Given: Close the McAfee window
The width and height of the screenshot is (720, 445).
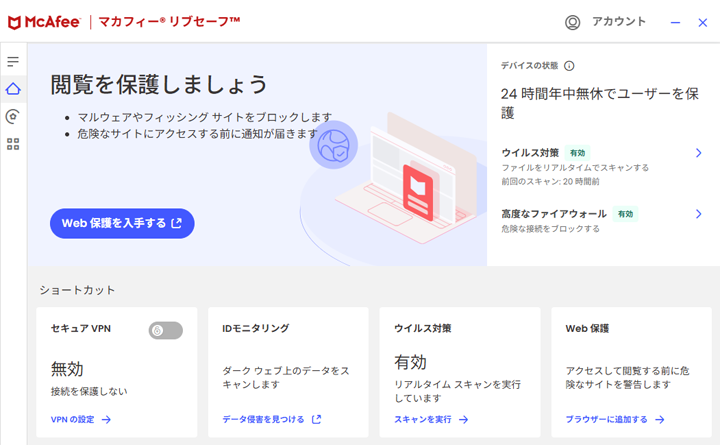Looking at the screenshot, I should pos(703,23).
